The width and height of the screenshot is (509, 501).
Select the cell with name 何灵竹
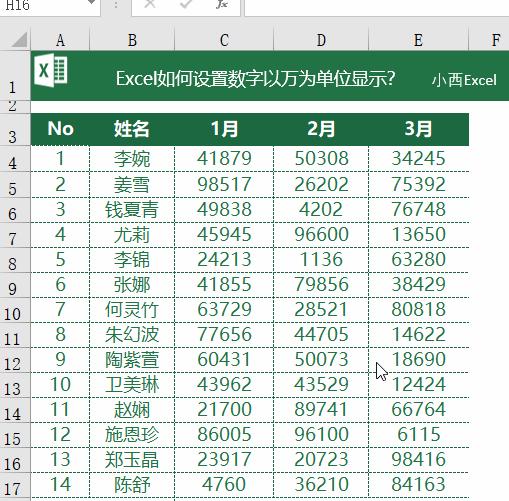pos(132,310)
